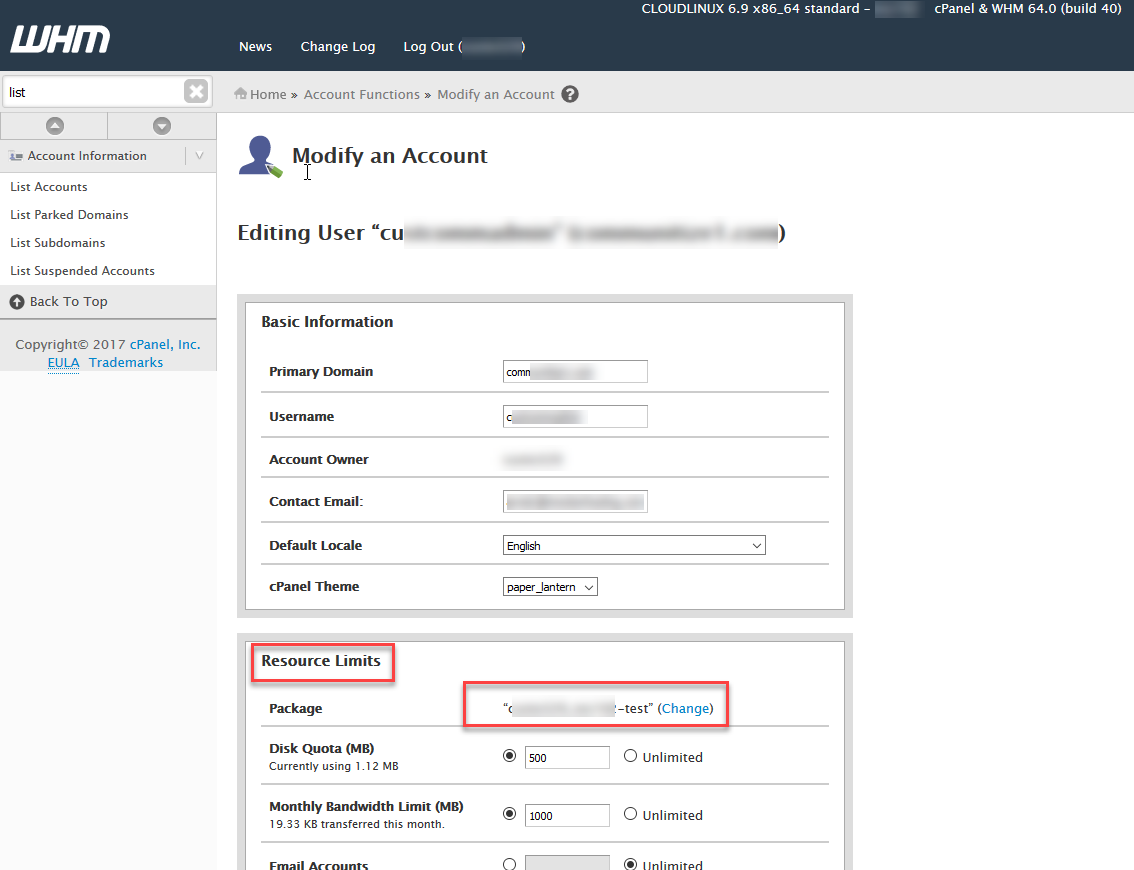Select Unlimited radio for Disk Quota

630,756
